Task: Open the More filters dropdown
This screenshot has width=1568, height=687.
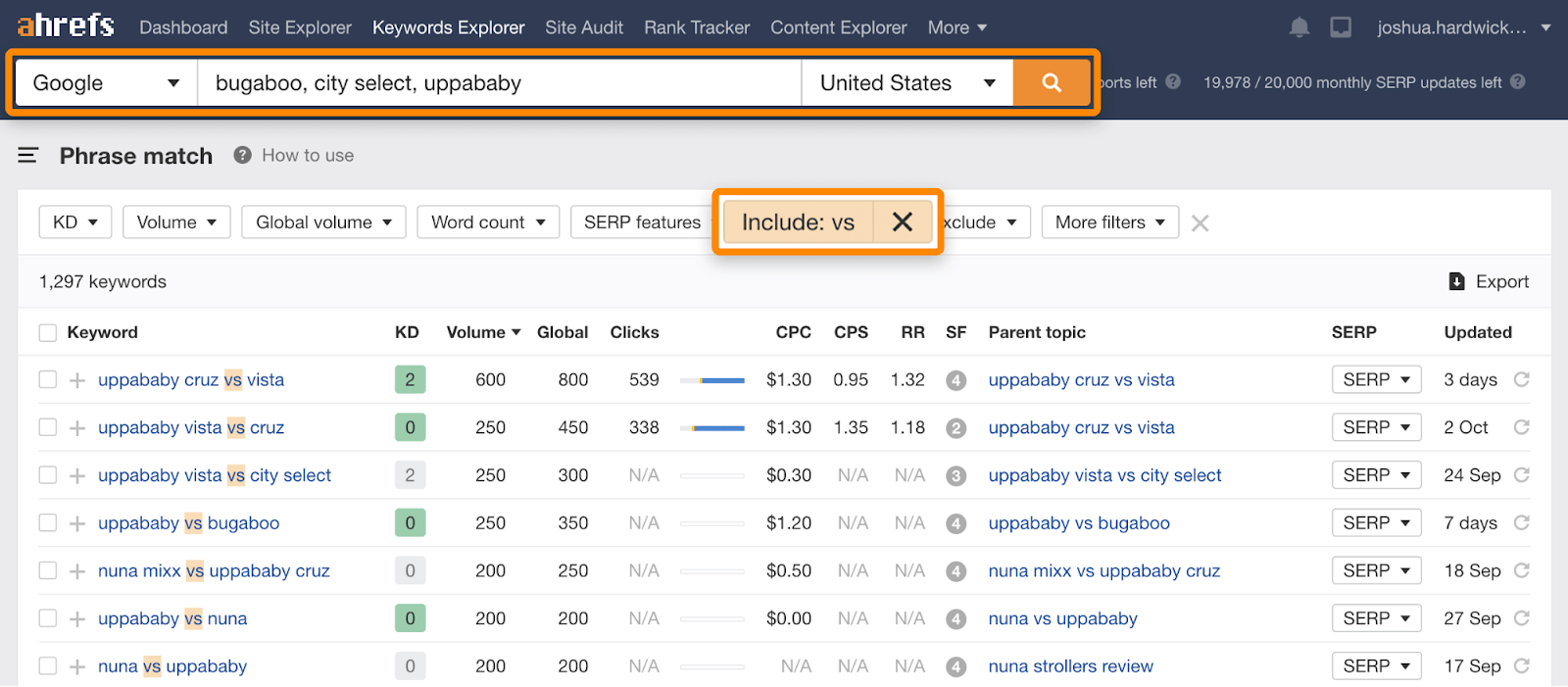Action: 1109,222
